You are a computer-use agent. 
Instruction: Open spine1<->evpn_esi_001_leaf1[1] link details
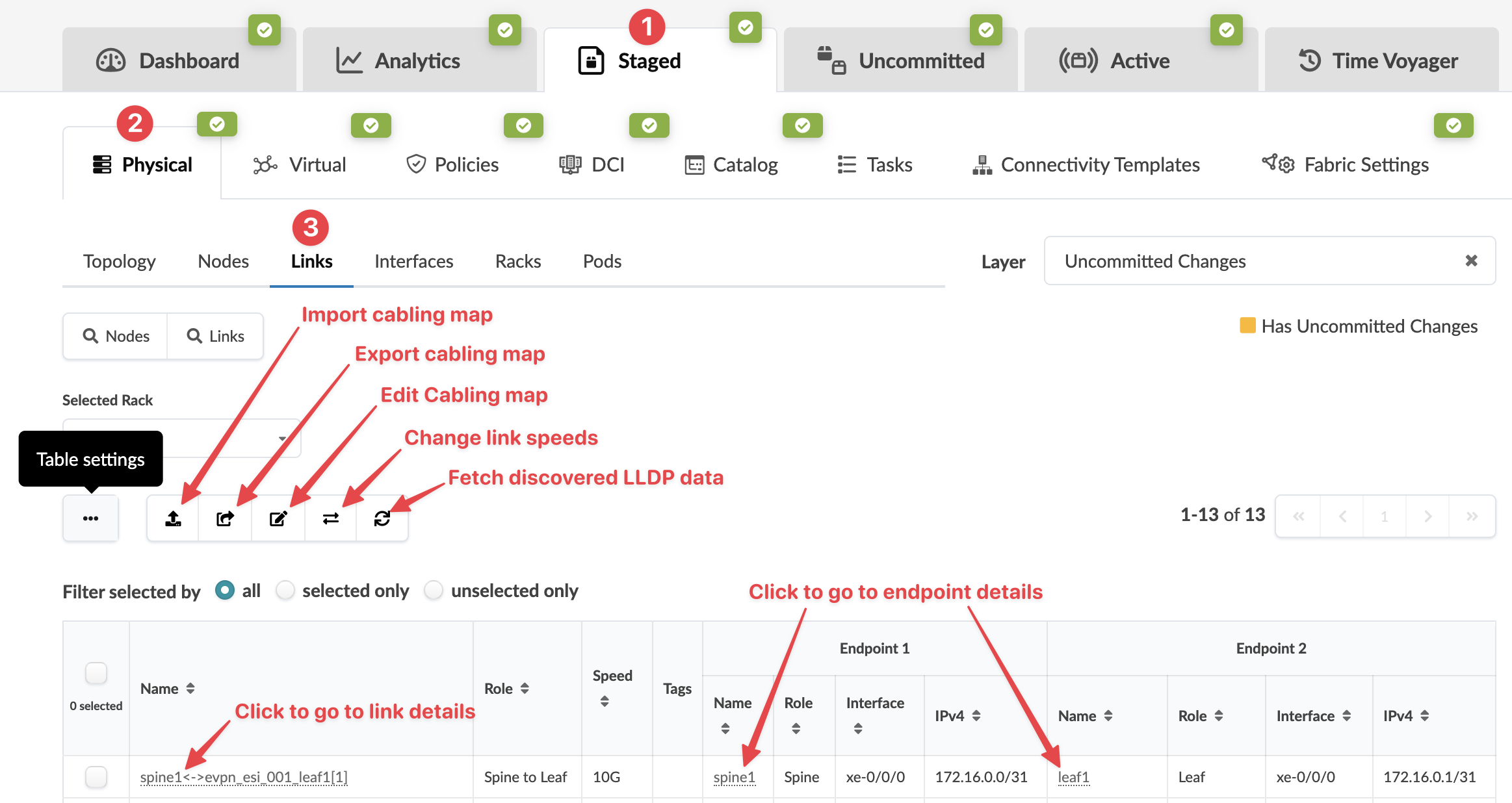(x=244, y=777)
